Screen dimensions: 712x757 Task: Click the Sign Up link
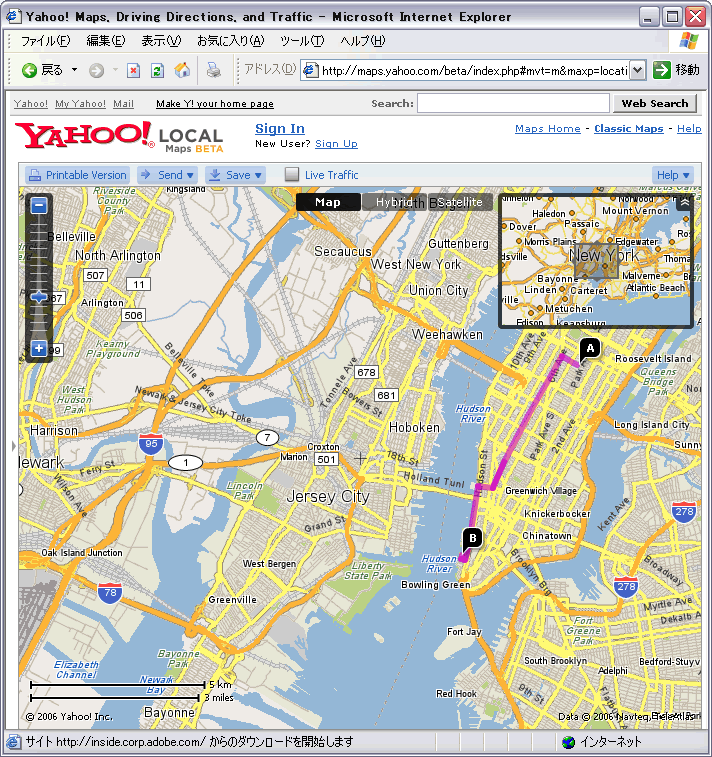336,143
